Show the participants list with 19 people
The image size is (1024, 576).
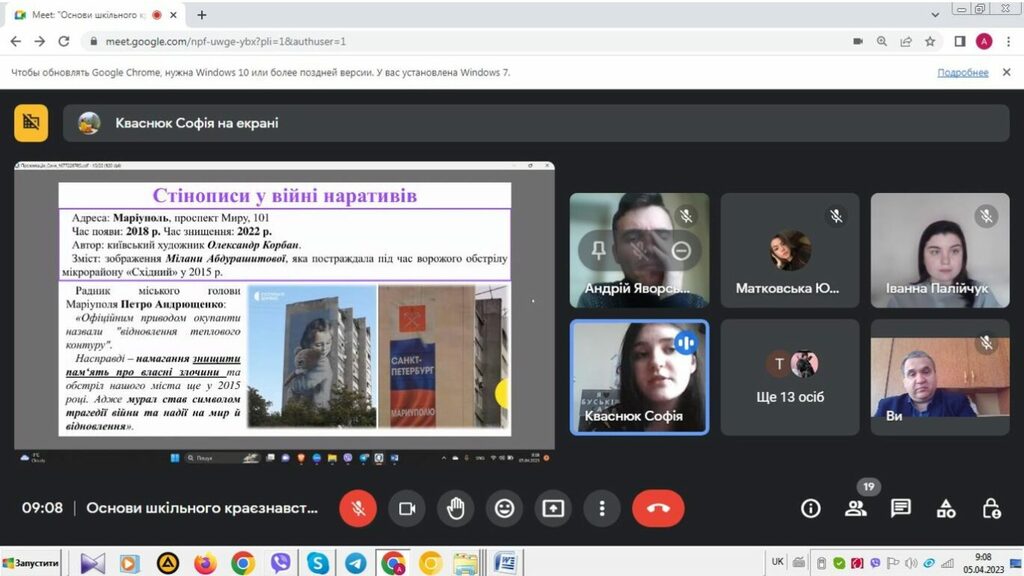[856, 508]
